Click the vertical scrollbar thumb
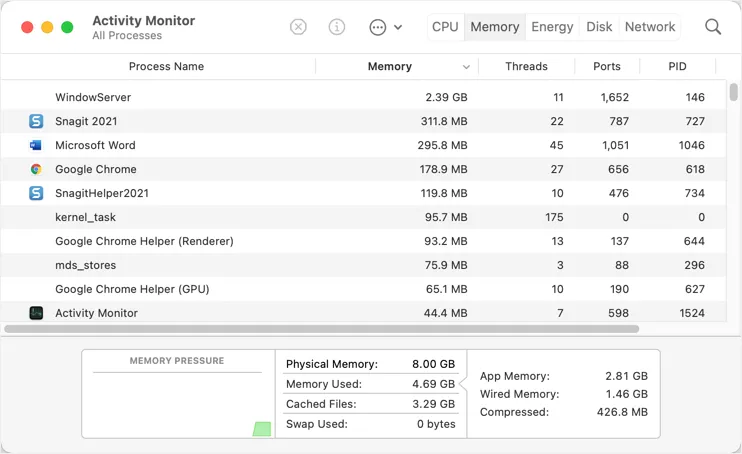Screen dimensions: 742x454 click(734, 93)
